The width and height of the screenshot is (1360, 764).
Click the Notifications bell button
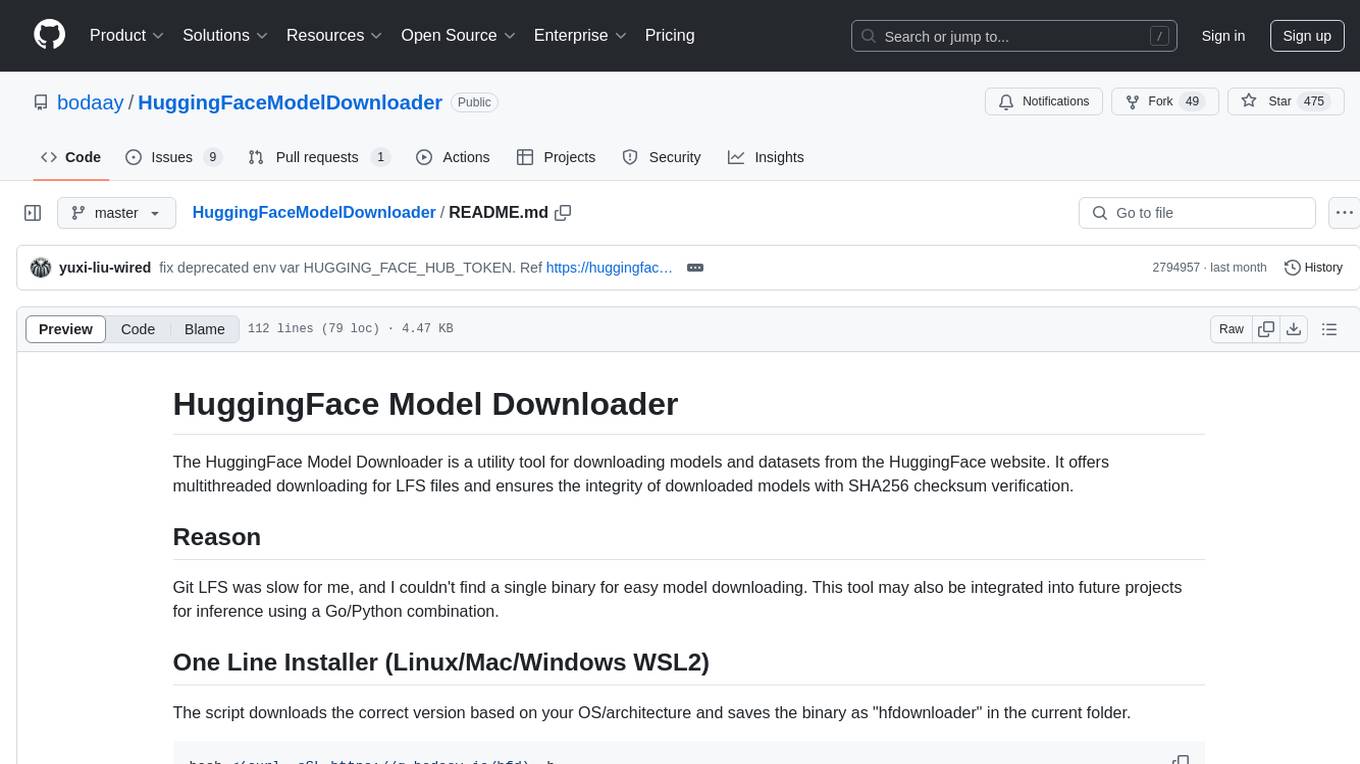pyautogui.click(x=1044, y=101)
